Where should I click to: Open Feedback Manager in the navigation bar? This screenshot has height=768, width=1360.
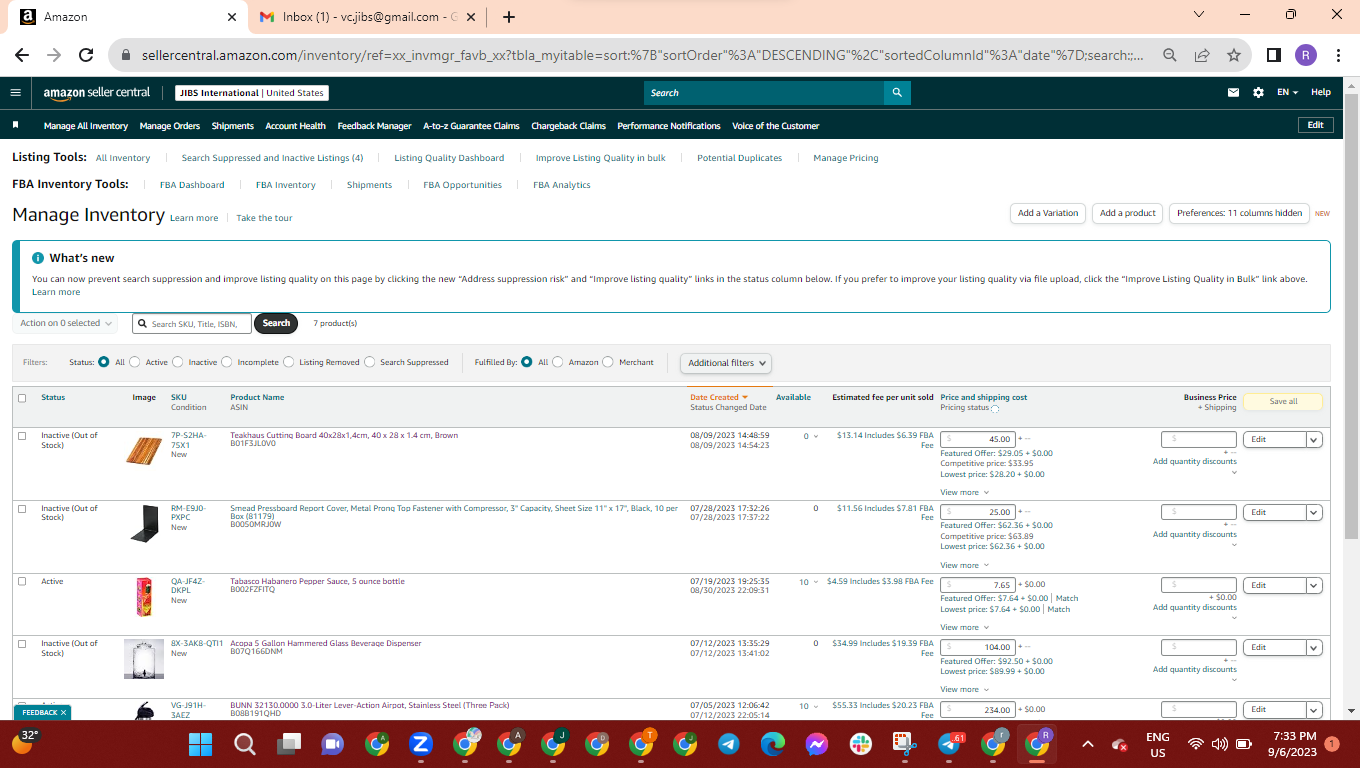[x=374, y=126]
